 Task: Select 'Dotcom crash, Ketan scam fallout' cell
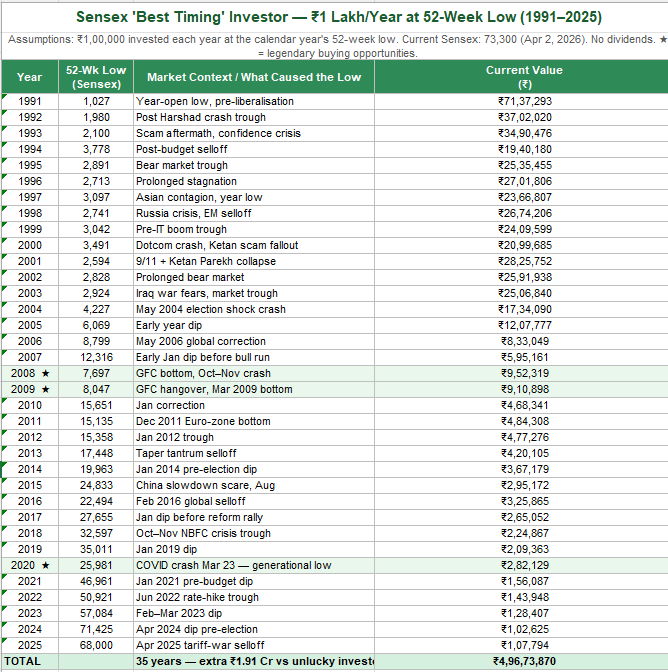[x=254, y=245]
